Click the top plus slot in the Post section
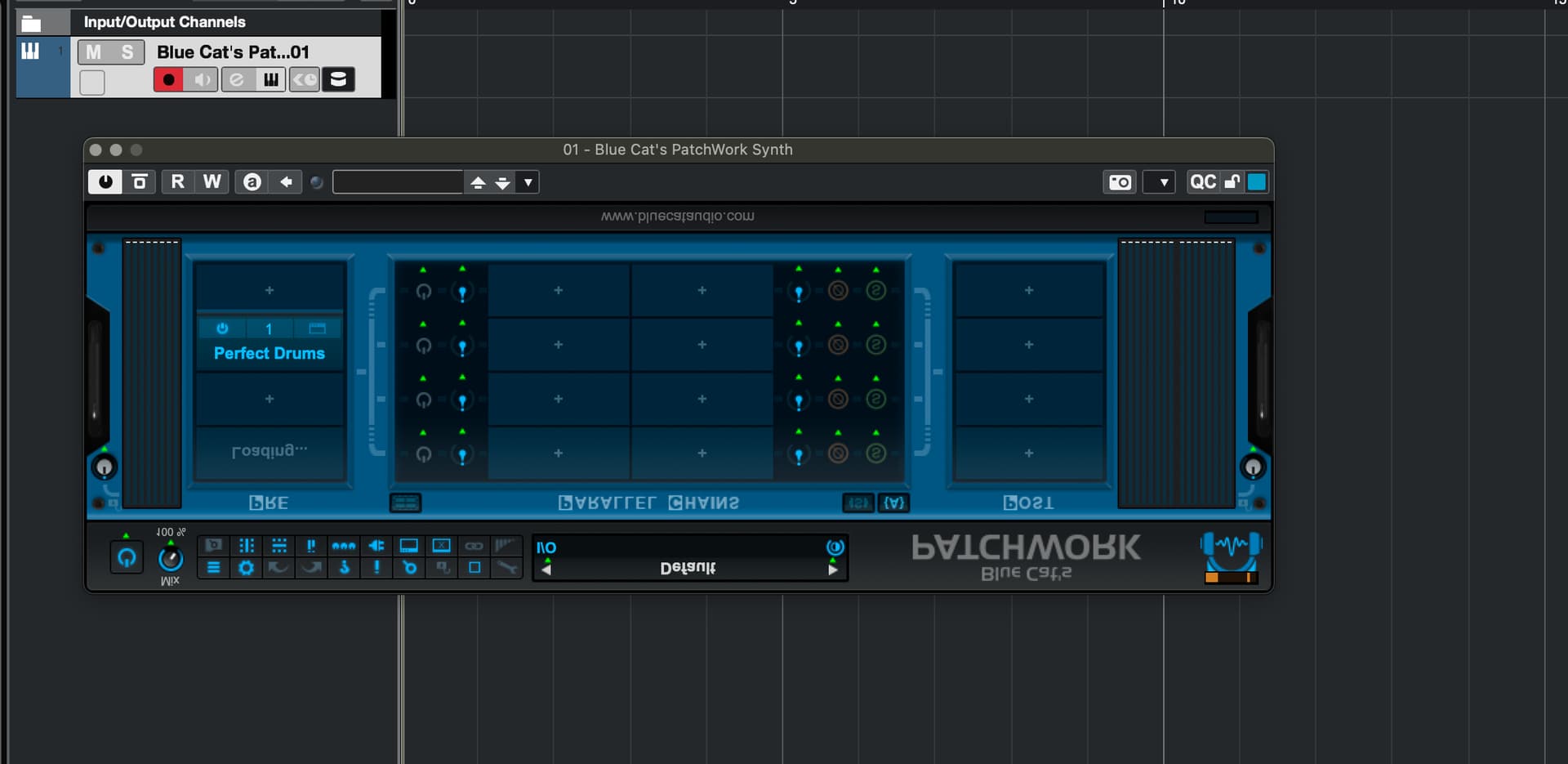The image size is (1568, 764). click(1029, 290)
